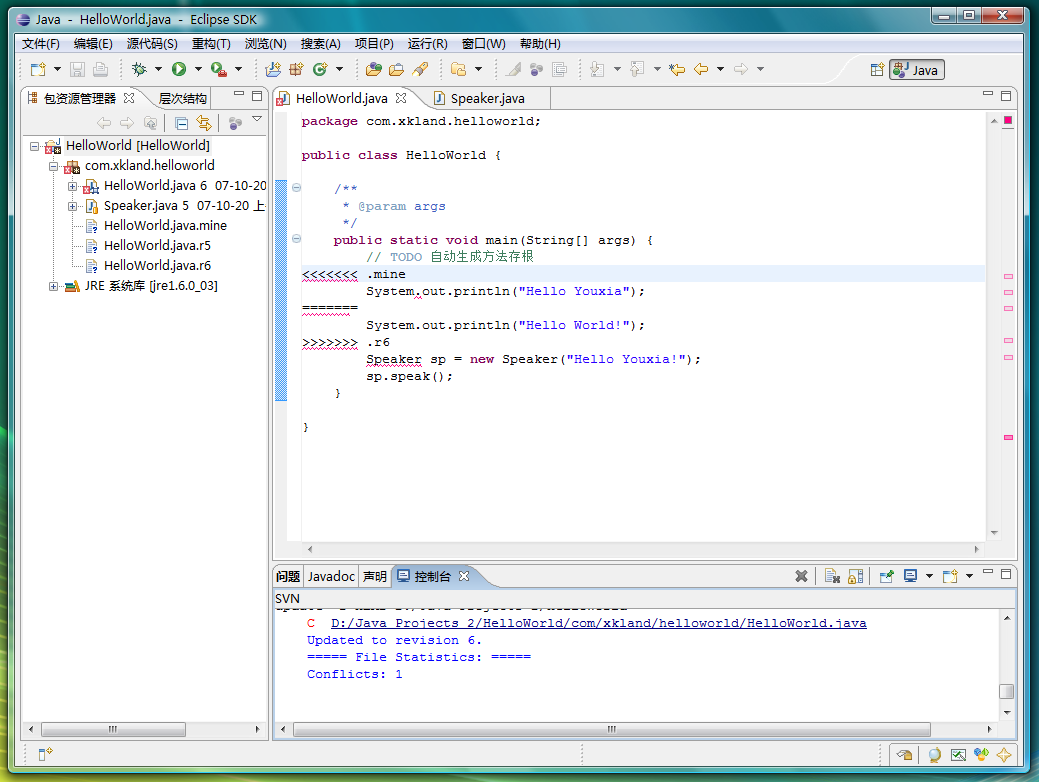Click the Next Annotation icon

click(x=597, y=69)
